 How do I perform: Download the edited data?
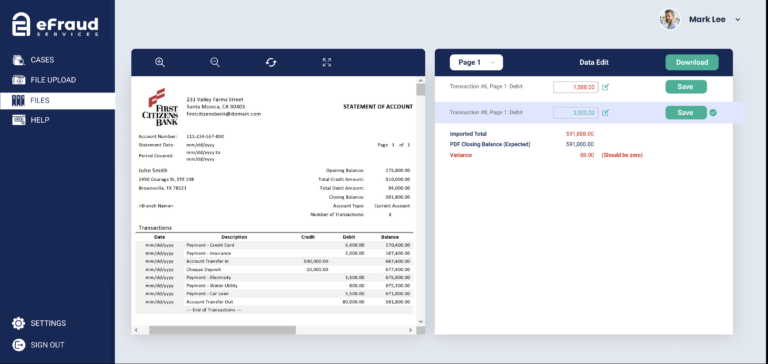692,62
